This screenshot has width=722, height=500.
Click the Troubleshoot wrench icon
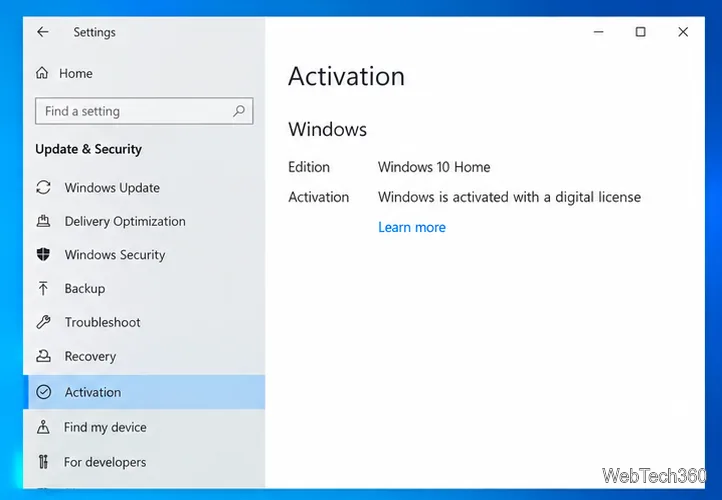click(43, 322)
